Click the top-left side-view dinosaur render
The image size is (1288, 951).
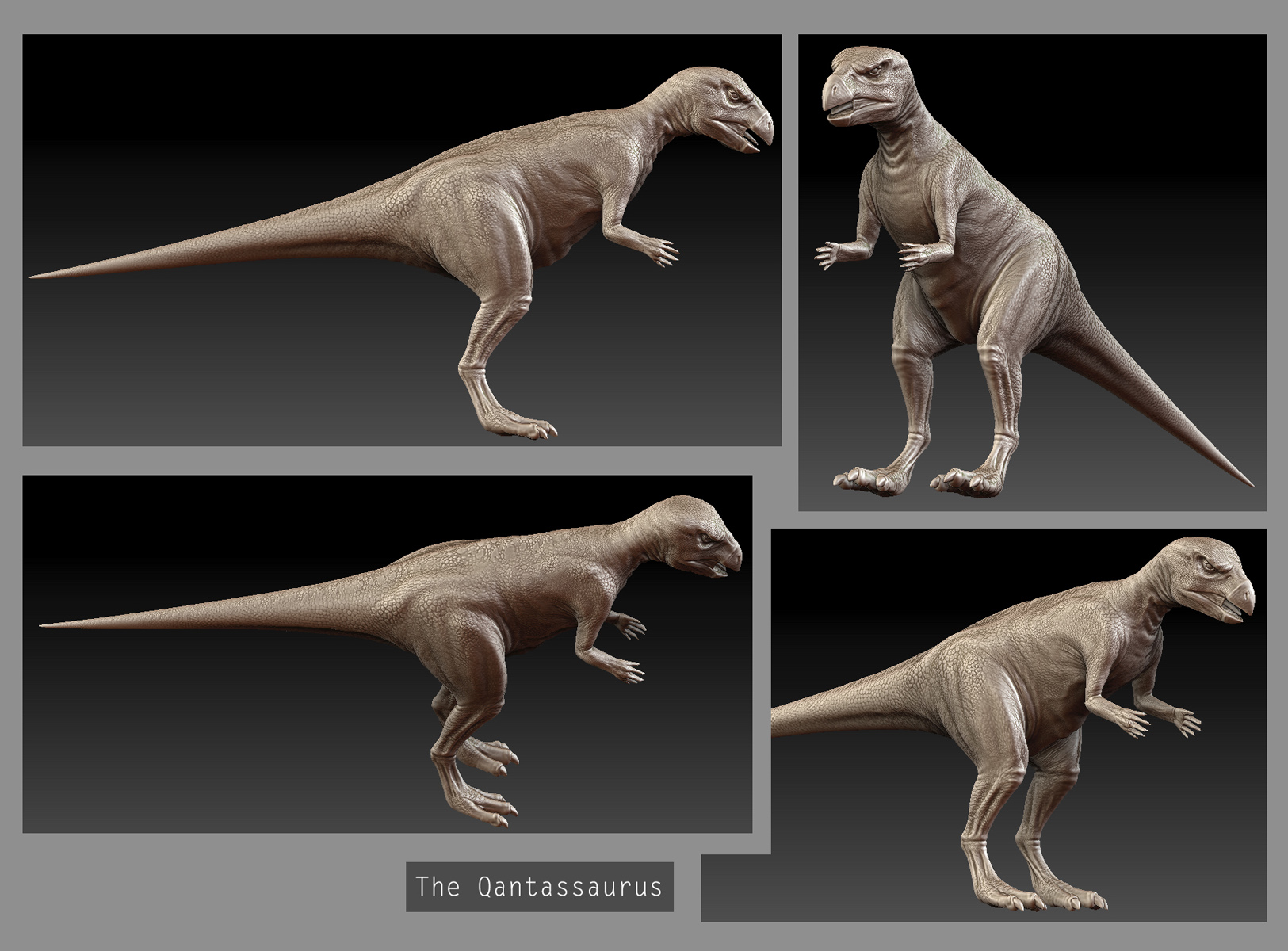pos(402,240)
